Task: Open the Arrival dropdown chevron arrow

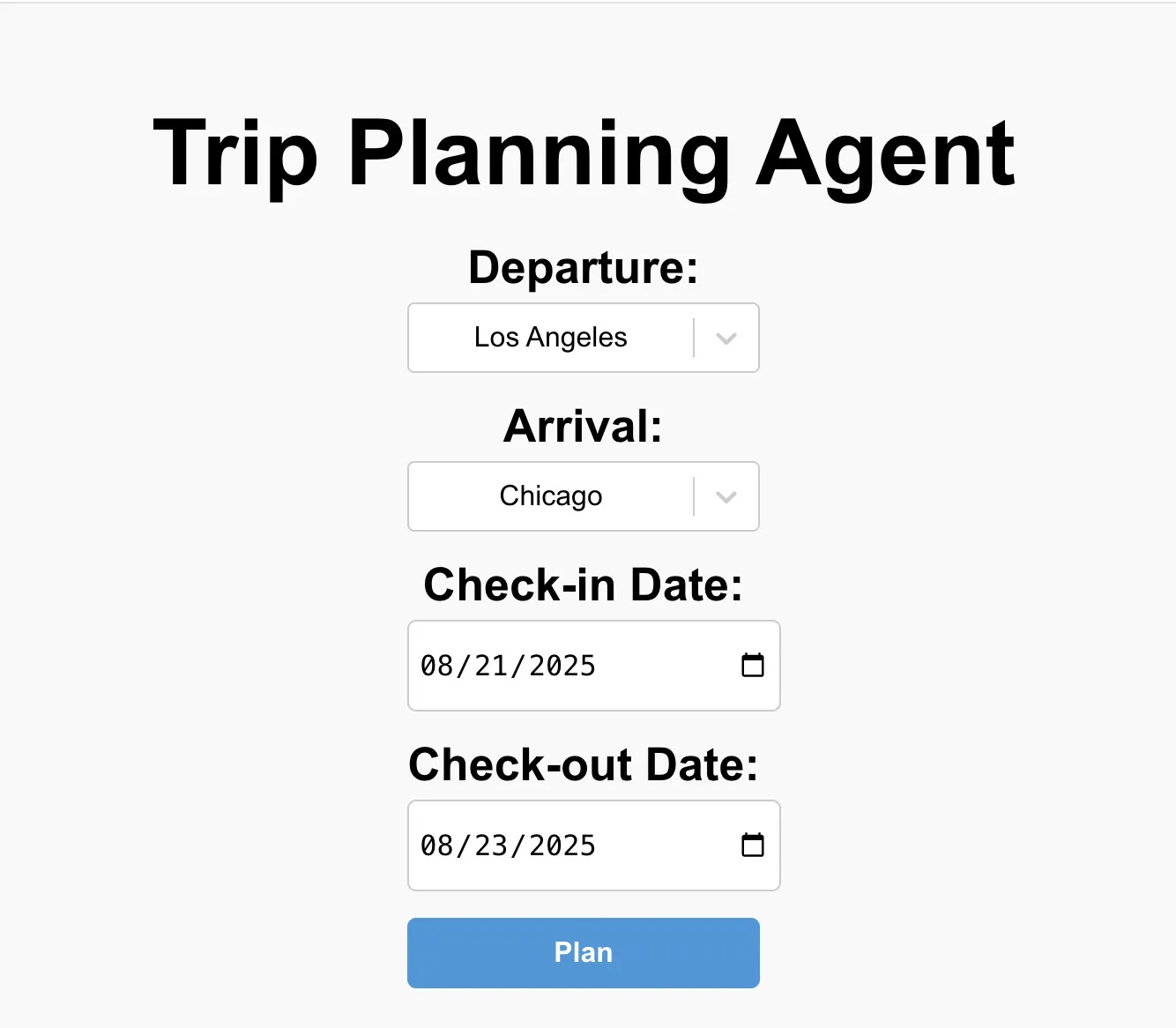Action: point(725,496)
